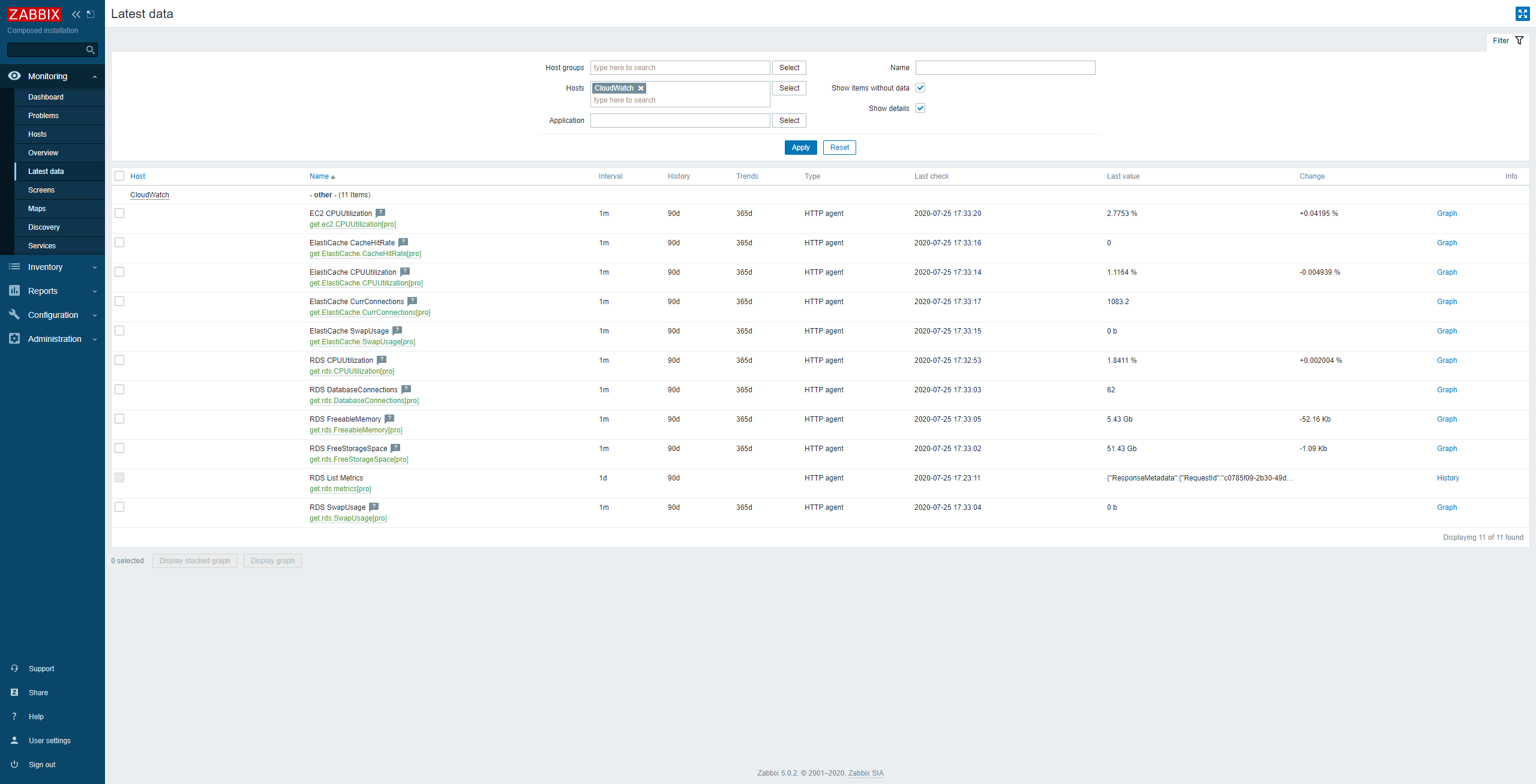Open the Problems menu item
Screen dimensions: 1536x784
tap(43, 116)
